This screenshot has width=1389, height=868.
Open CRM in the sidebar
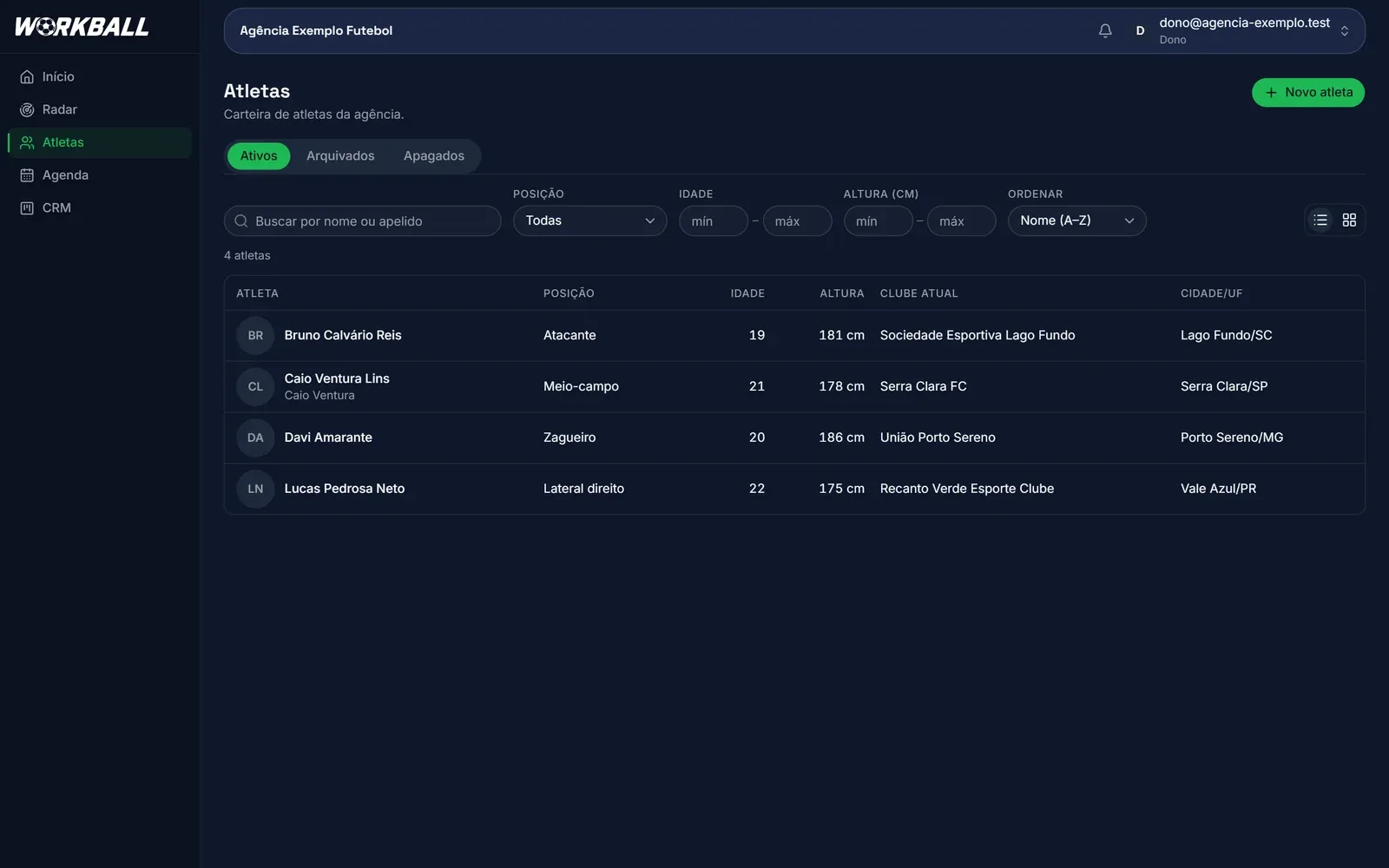pos(99,208)
